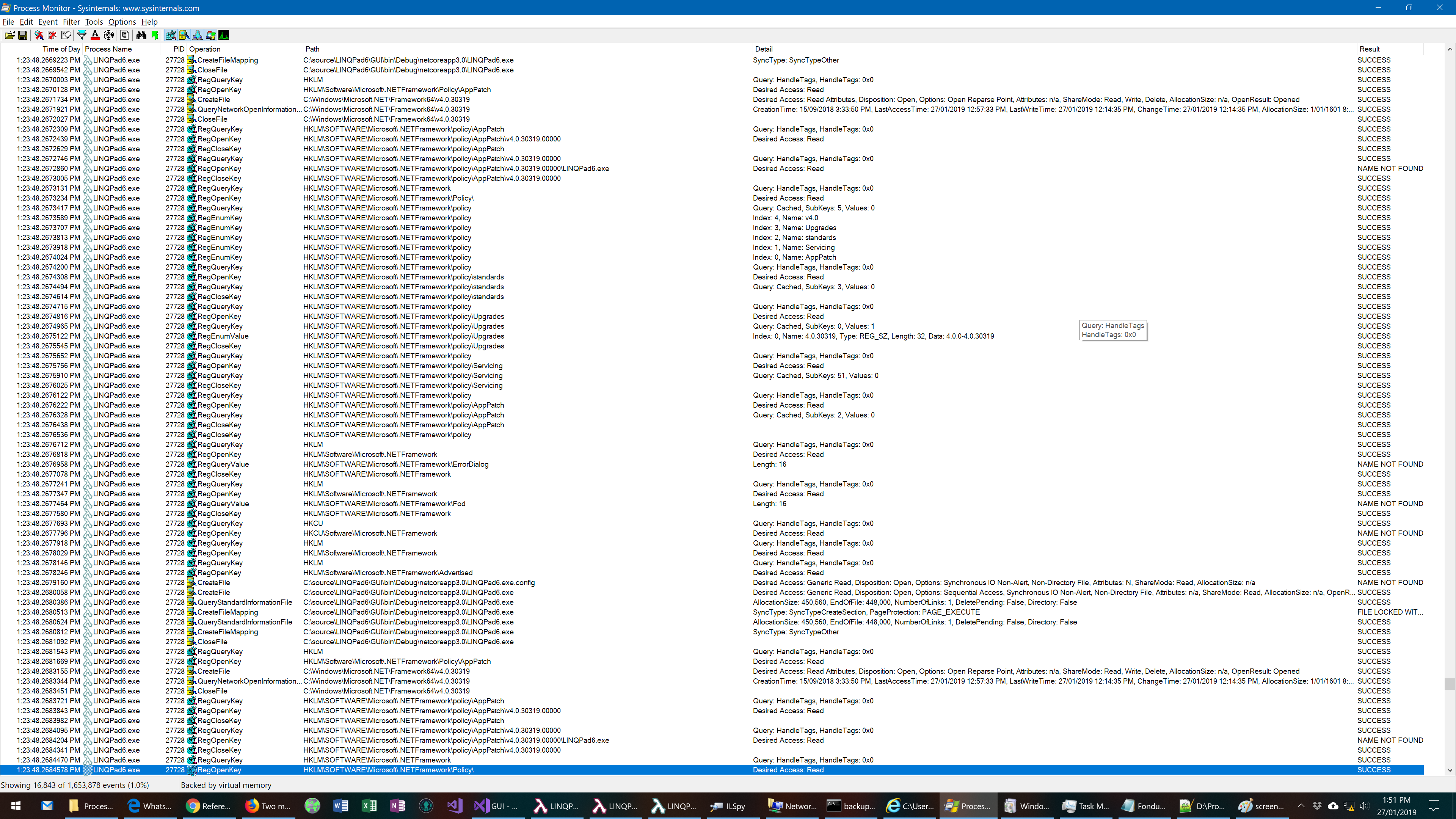Clear the display using eraser icon
Image resolution: width=1456 pixels, height=819 pixels.
(67, 35)
